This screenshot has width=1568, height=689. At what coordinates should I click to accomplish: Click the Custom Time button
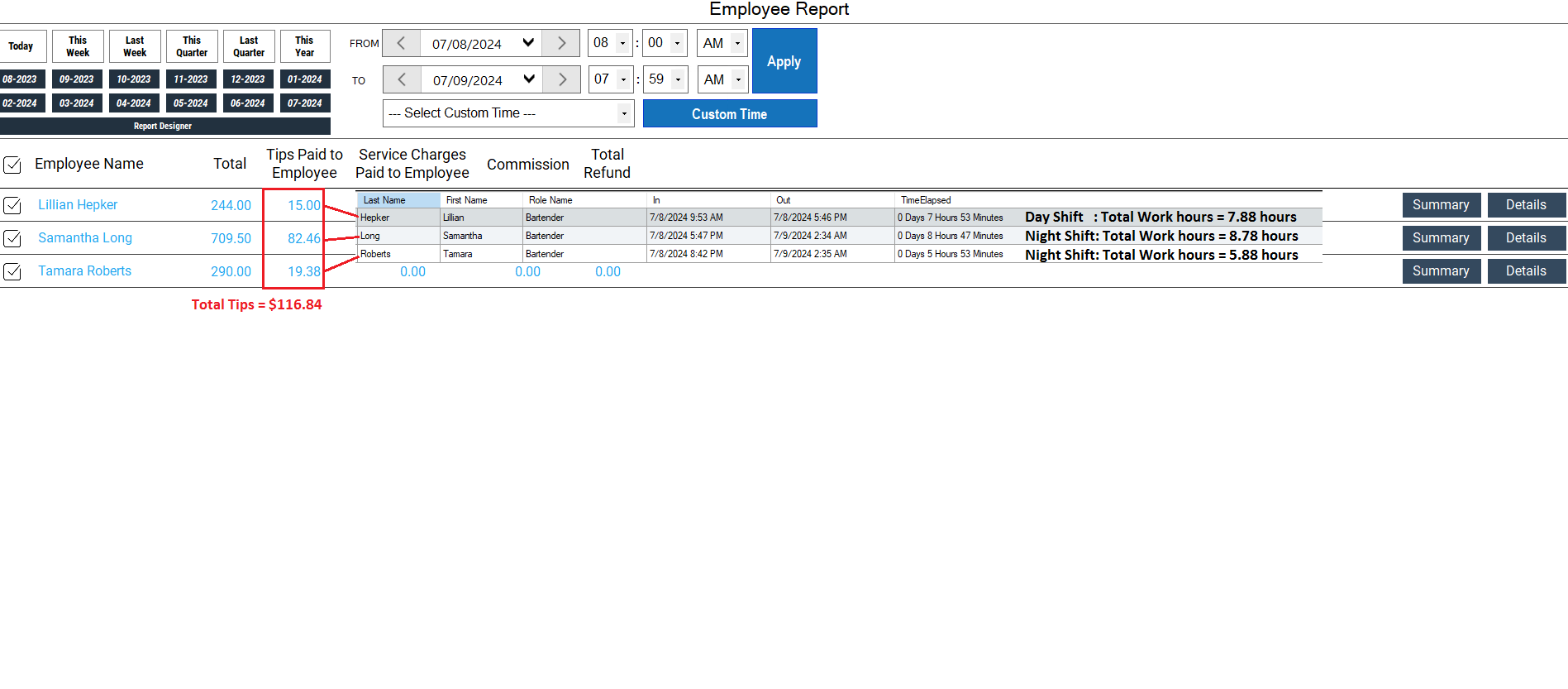729,114
